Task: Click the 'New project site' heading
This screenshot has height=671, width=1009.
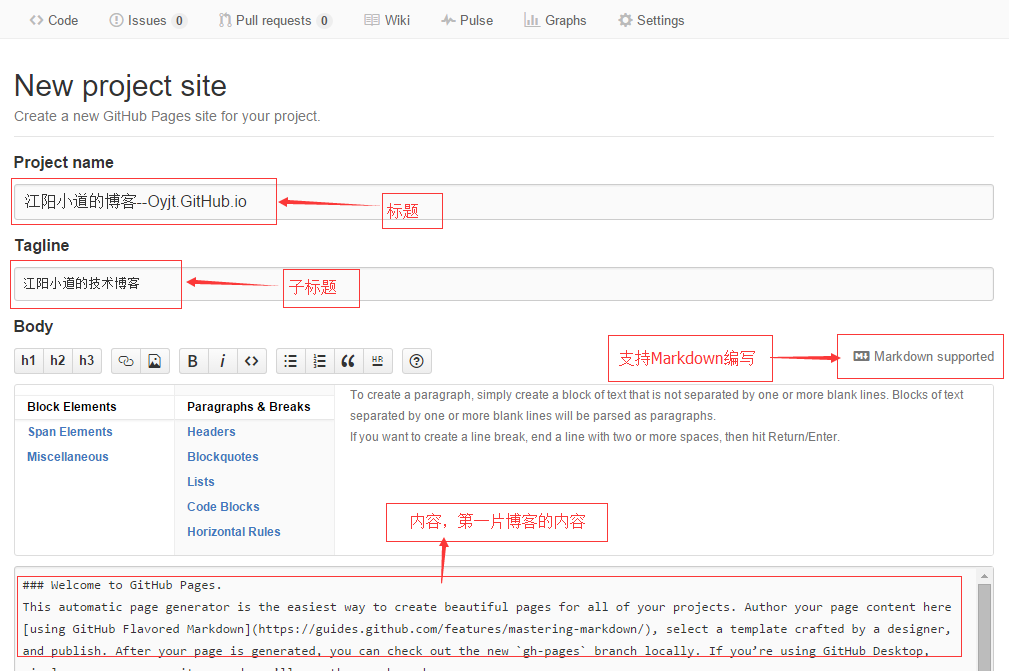Action: (x=120, y=86)
